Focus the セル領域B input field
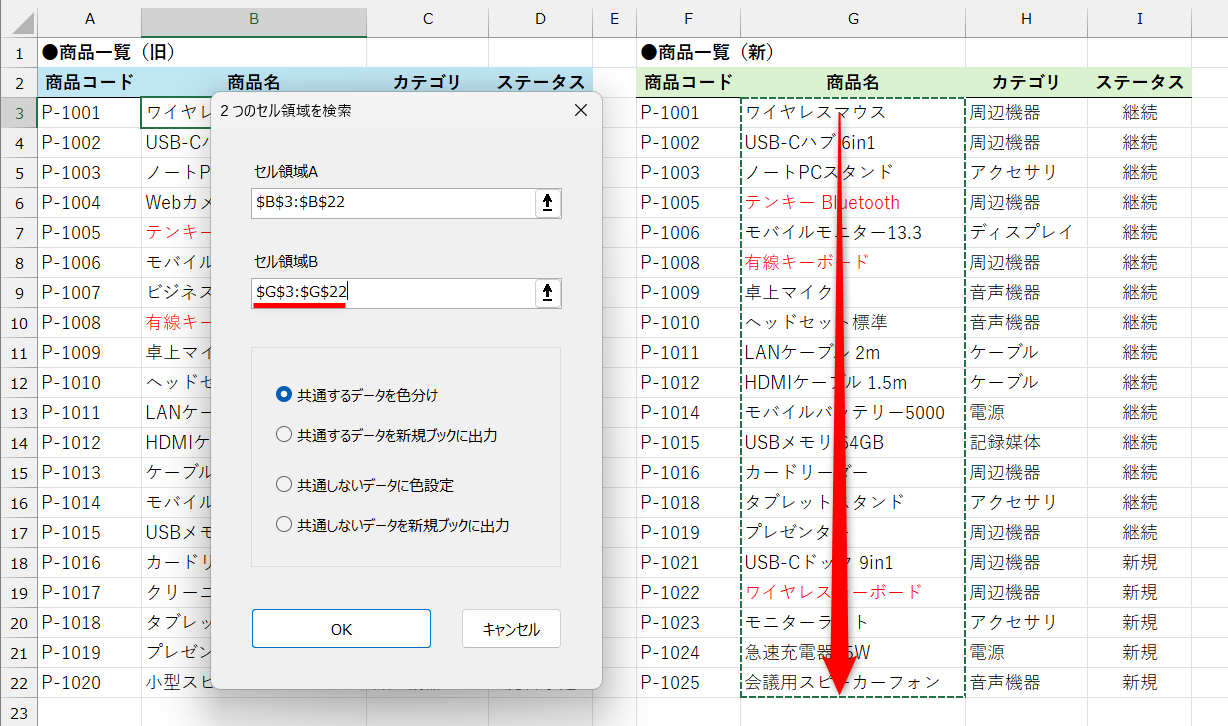This screenshot has height=726, width=1228. click(394, 293)
